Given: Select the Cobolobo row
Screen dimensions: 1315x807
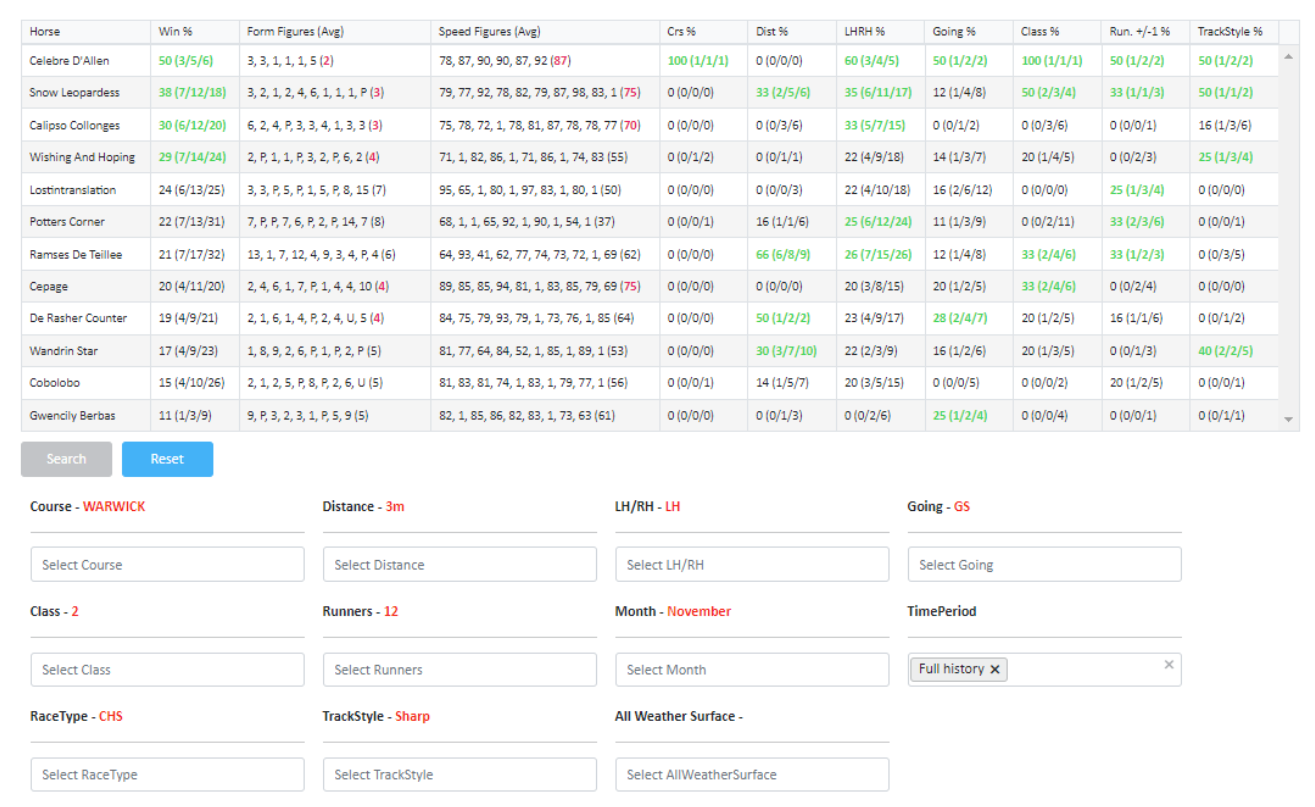Looking at the screenshot, I should pos(650,383).
